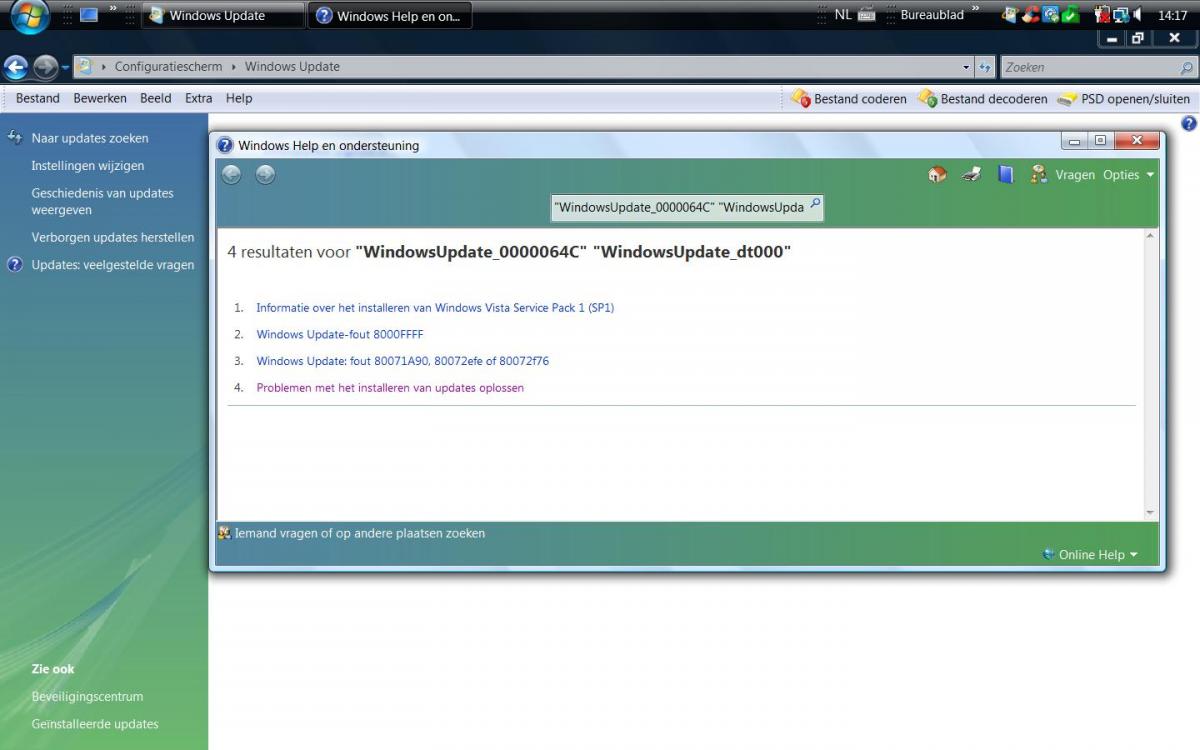The image size is (1200, 750).
Task: Switch to Windows Update taskbar button
Action: pyautogui.click(x=223, y=16)
